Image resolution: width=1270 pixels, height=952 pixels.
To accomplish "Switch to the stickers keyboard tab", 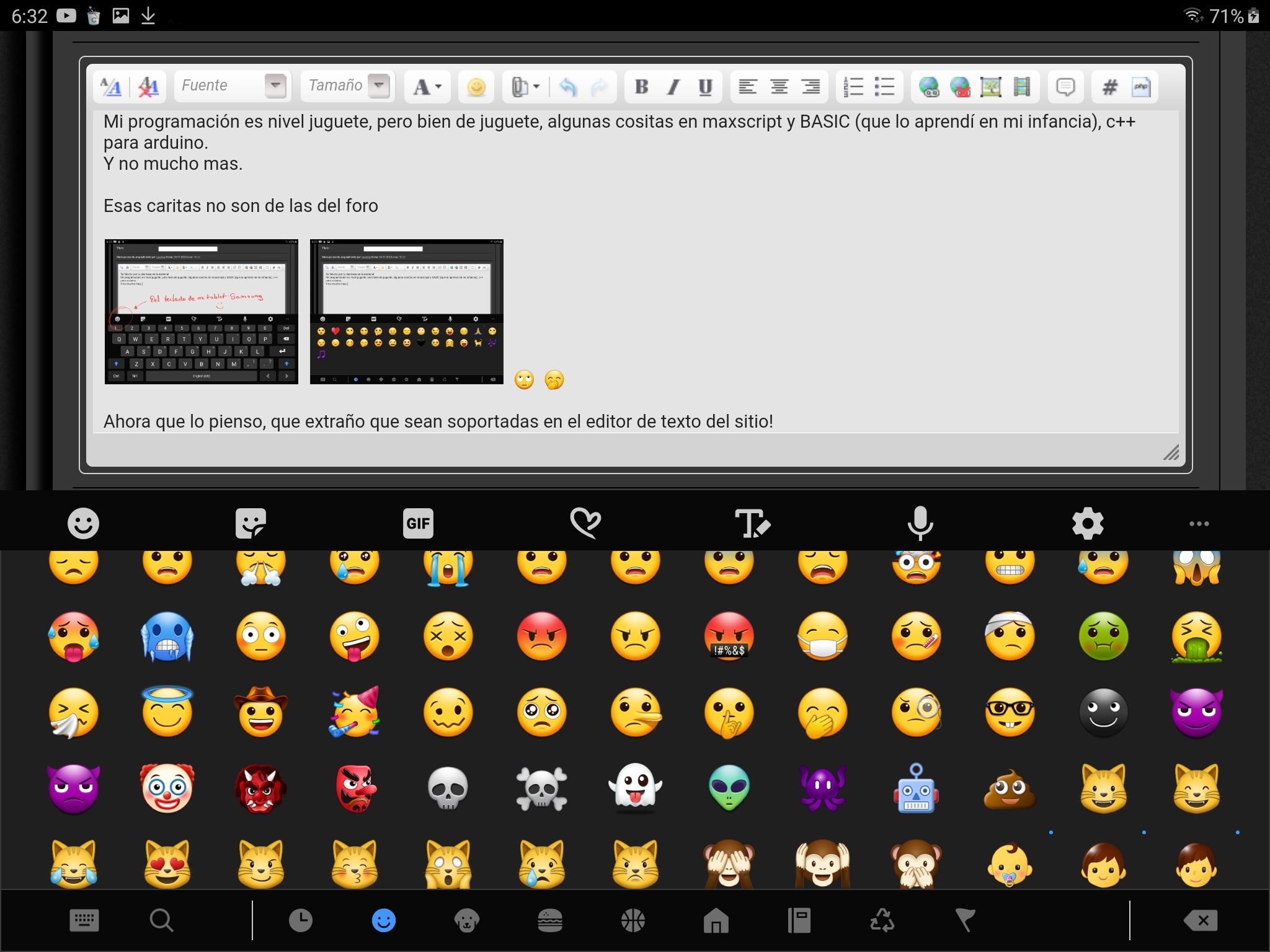I will click(x=251, y=524).
